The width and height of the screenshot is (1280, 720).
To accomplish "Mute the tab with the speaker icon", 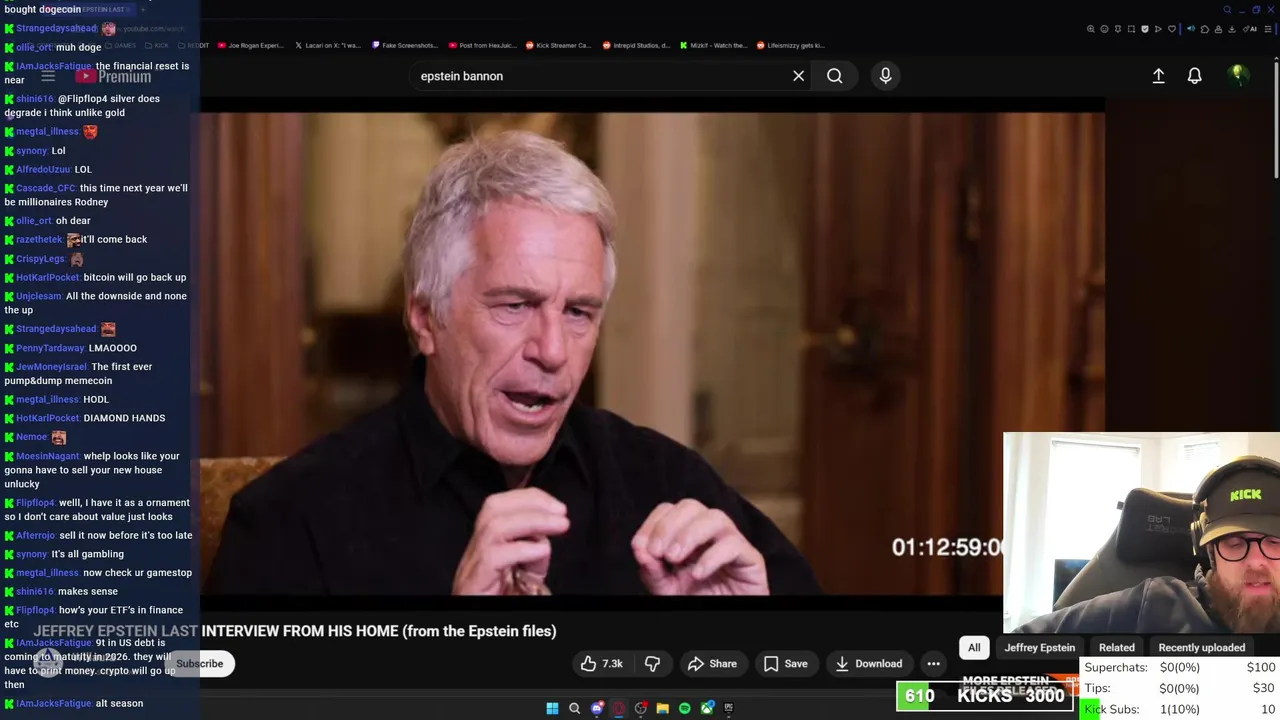I will point(1191,29).
